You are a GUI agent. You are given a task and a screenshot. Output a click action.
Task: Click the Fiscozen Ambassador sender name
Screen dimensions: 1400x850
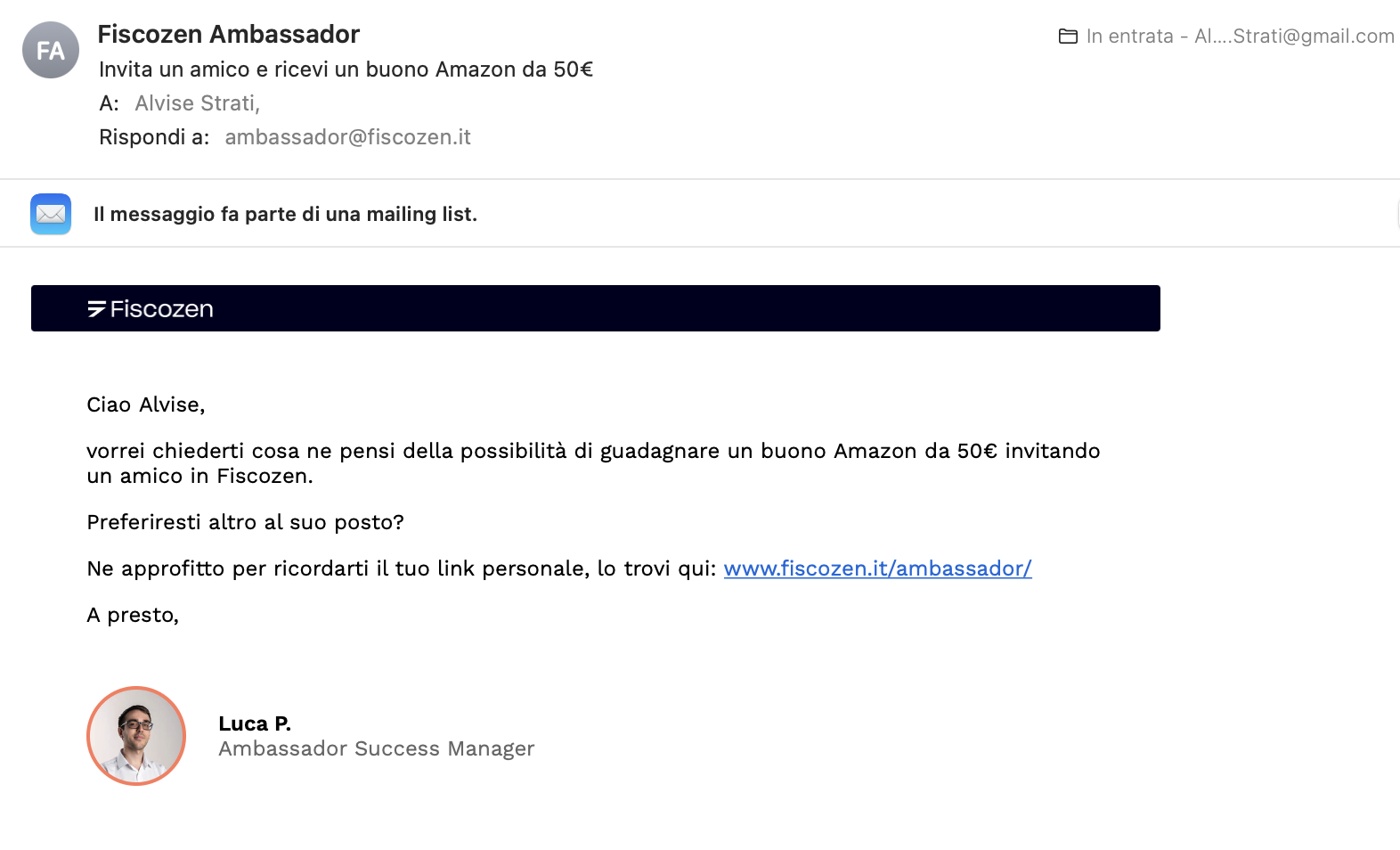(228, 34)
